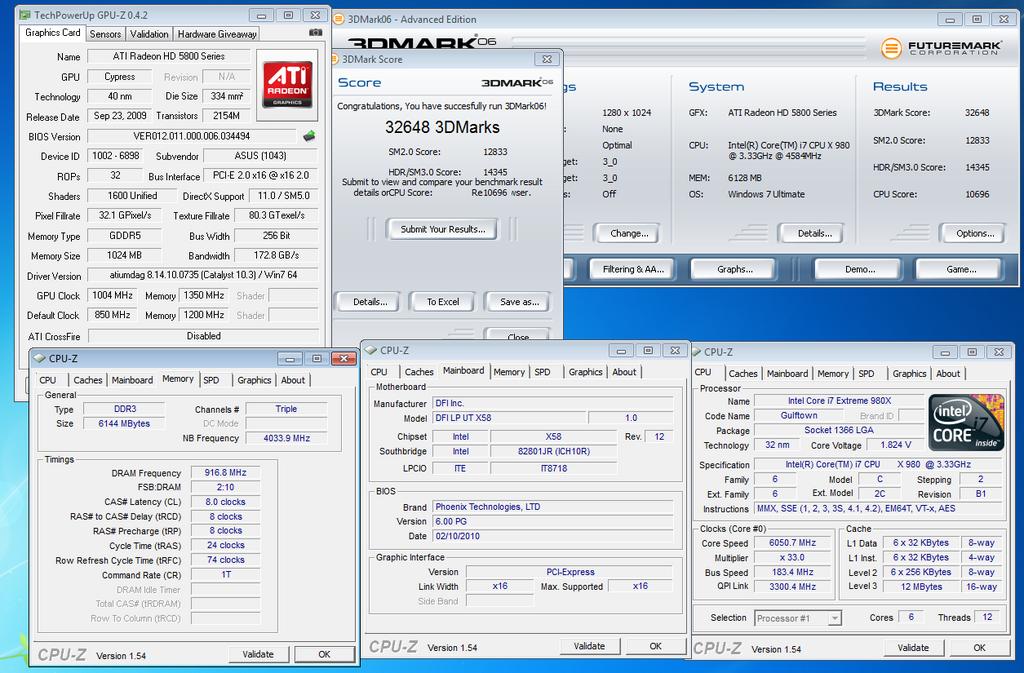1024x673 pixels.
Task: Click Submit Your Results button
Action: click(442, 229)
